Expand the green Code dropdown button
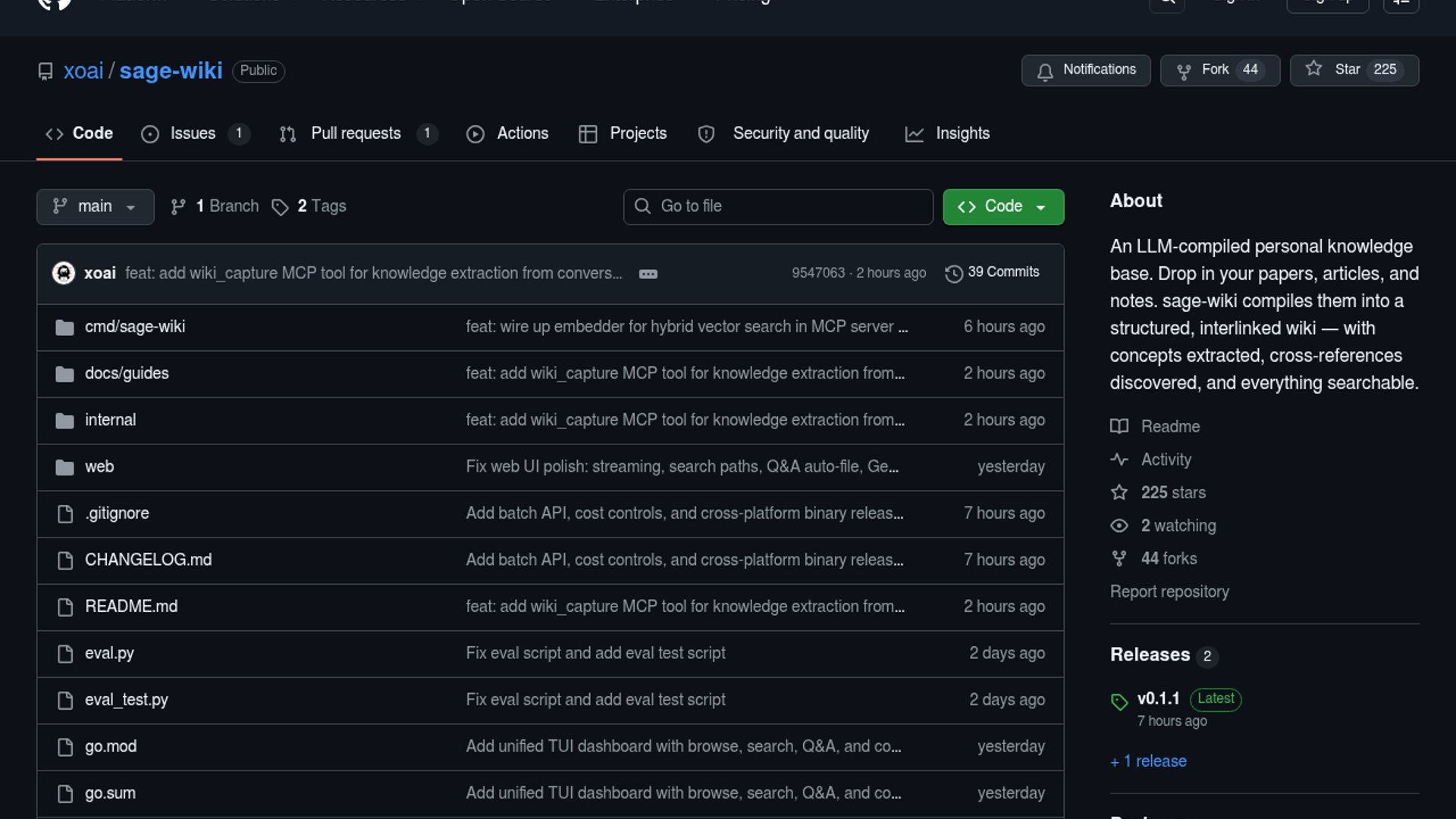 pos(1003,206)
